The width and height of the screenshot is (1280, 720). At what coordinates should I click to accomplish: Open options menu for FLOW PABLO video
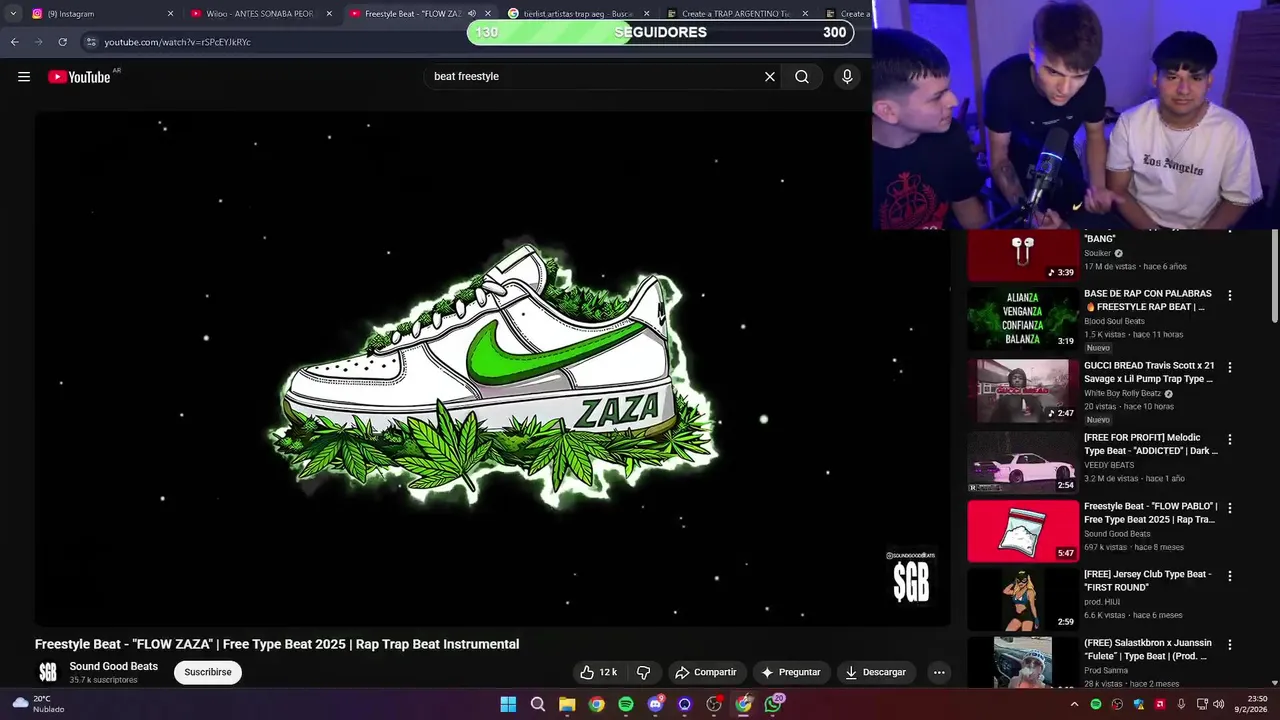tap(1230, 508)
